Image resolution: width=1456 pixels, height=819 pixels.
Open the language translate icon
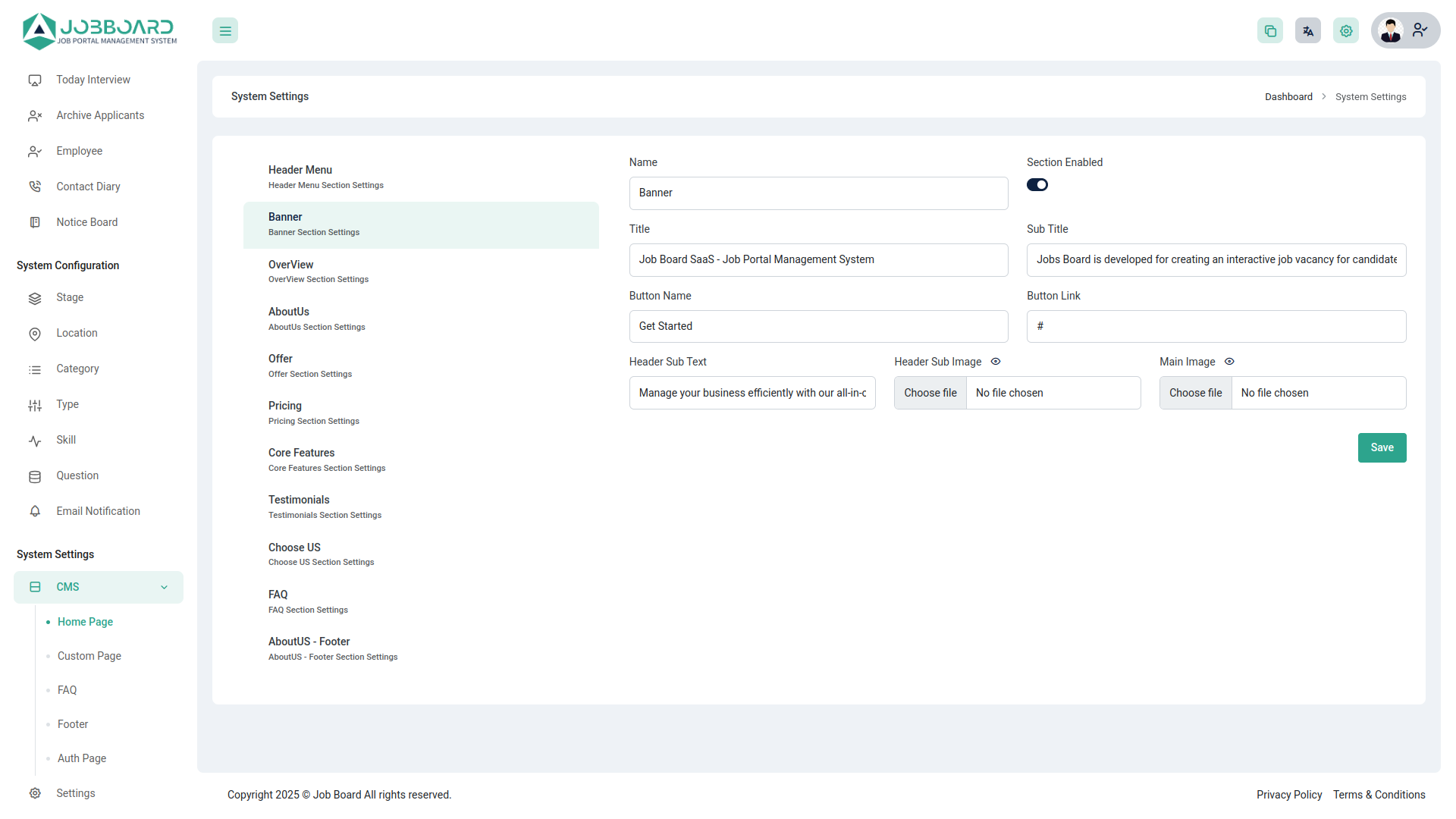[1308, 31]
